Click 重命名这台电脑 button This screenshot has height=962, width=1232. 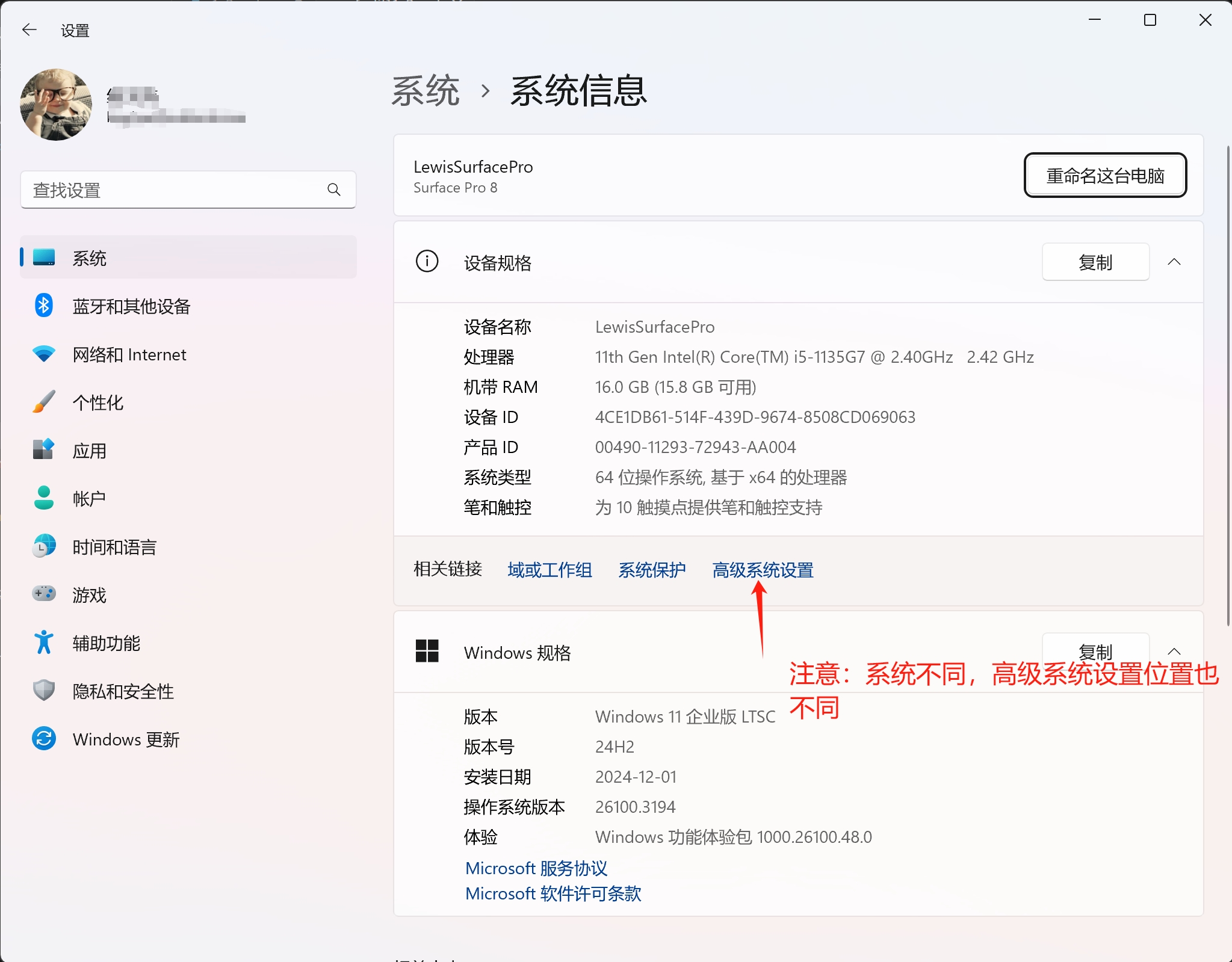(1105, 176)
